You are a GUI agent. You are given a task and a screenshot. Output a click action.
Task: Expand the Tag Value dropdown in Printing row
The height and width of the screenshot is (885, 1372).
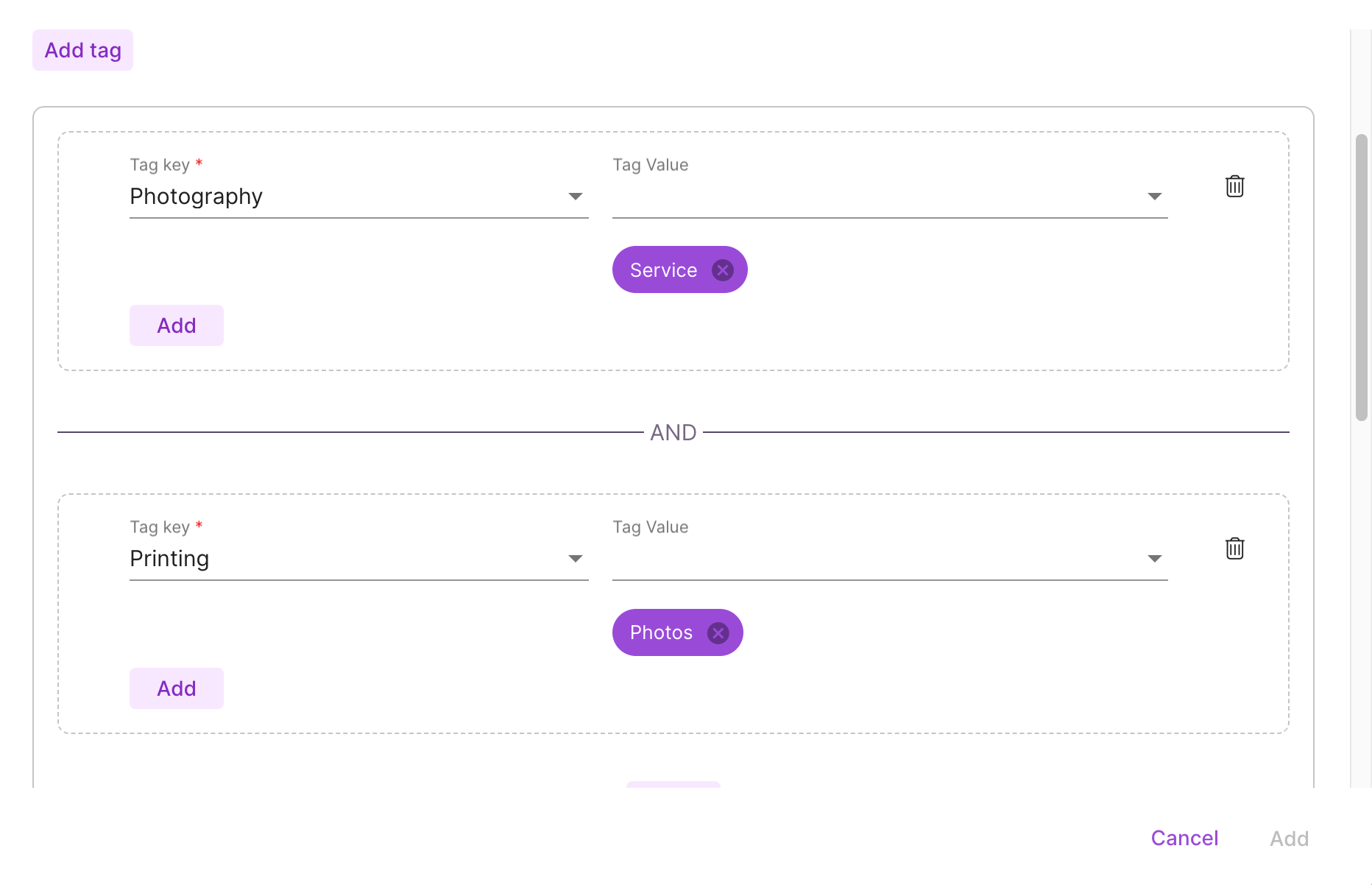[x=1155, y=559]
